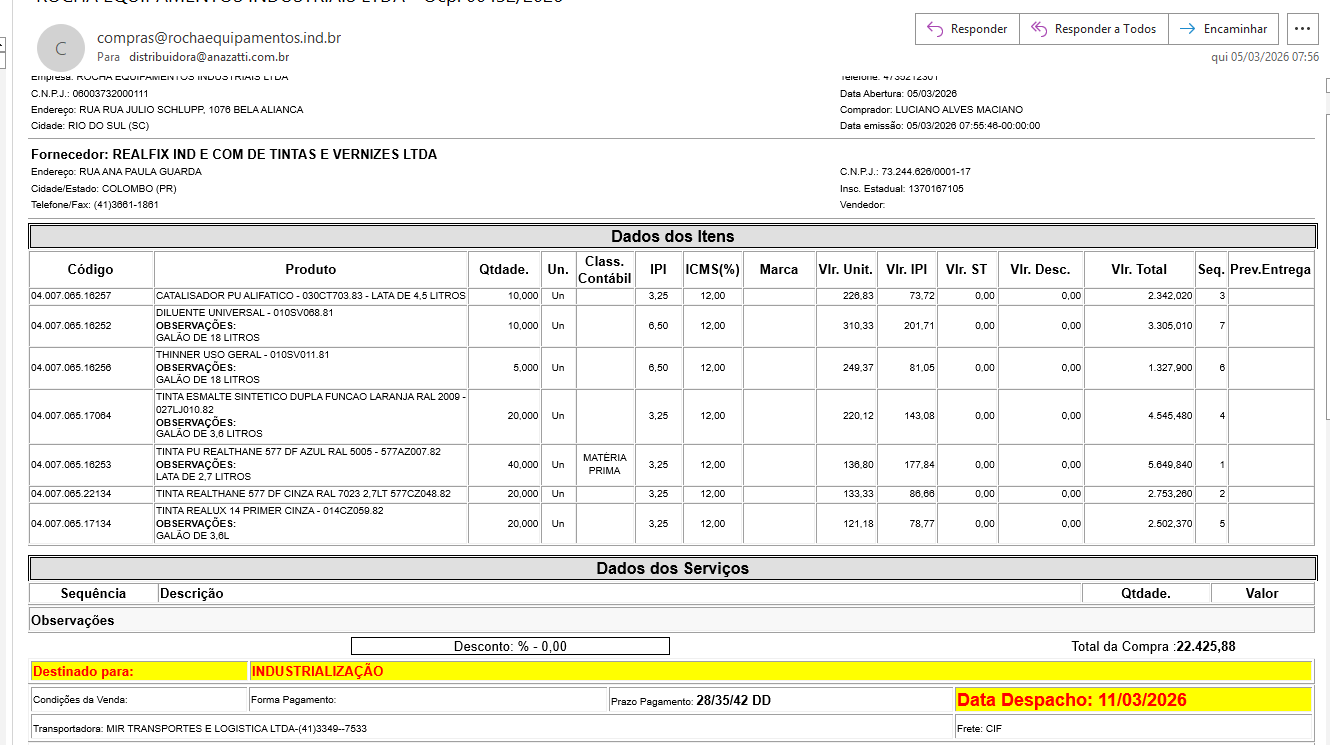Click the Dados dos Itens section header

(x=672, y=236)
